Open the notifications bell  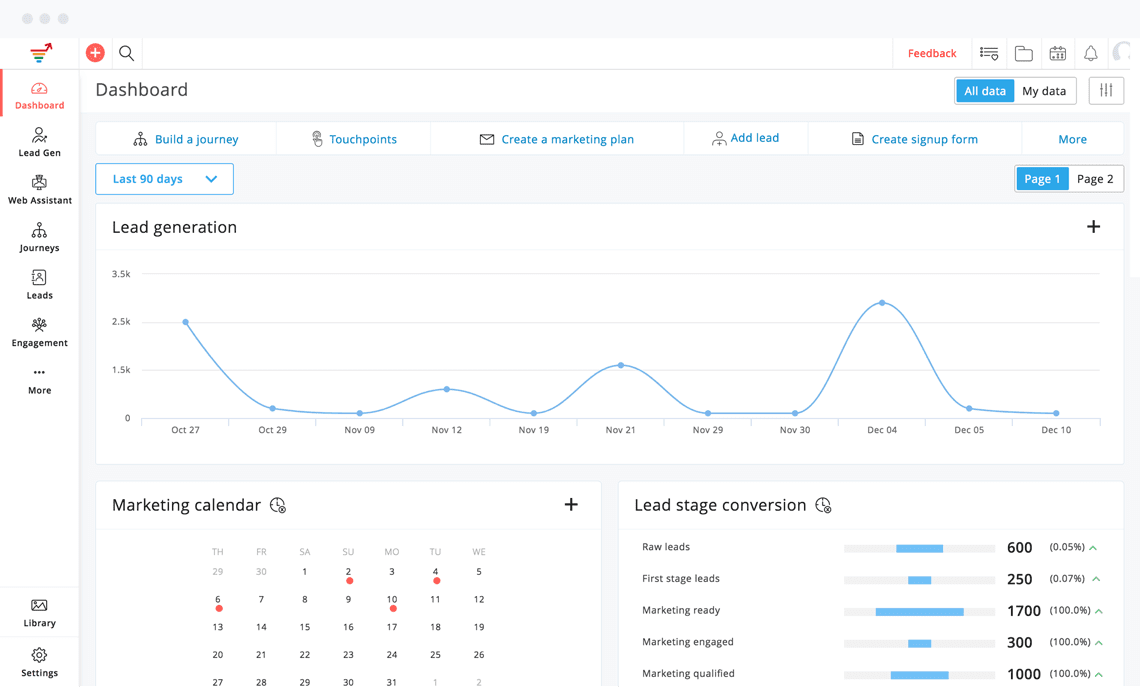[1090, 53]
